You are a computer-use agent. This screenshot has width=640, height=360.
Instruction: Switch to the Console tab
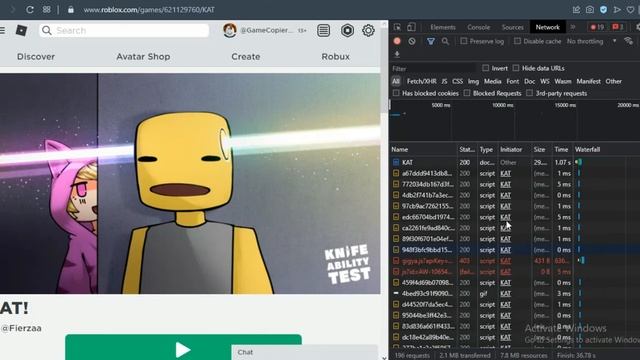(x=478, y=27)
